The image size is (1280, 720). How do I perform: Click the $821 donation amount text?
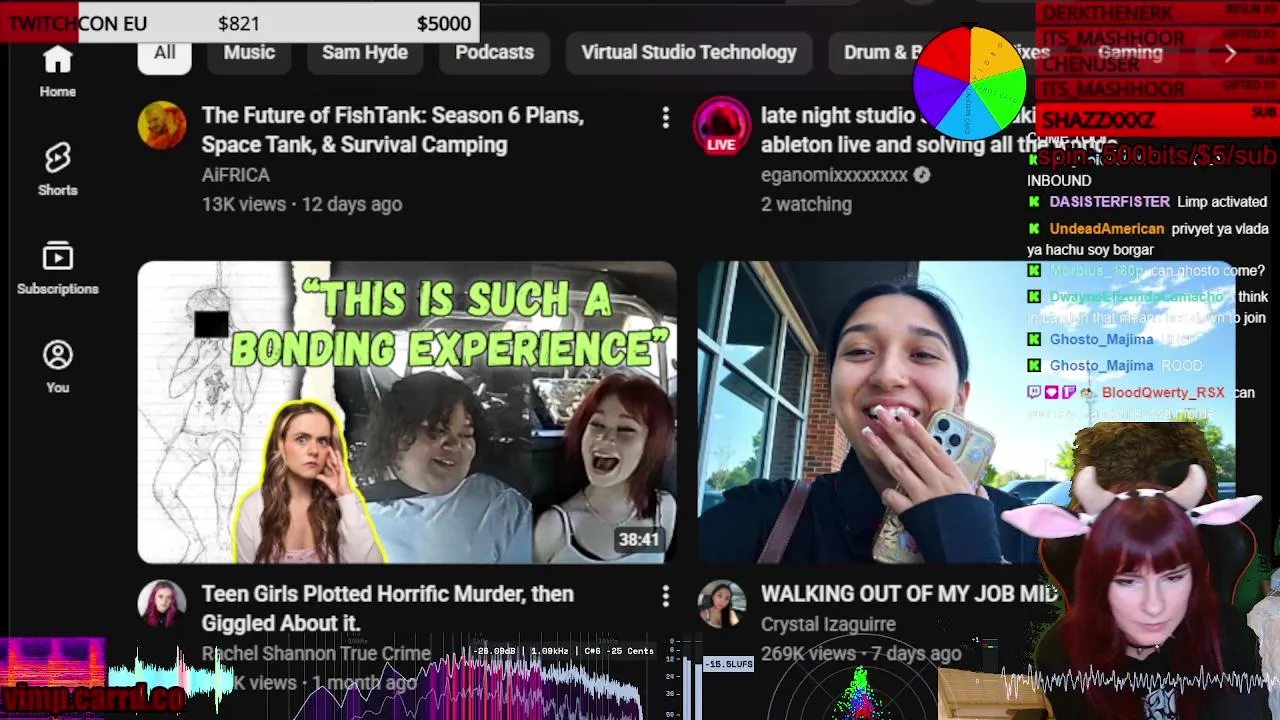[x=238, y=24]
